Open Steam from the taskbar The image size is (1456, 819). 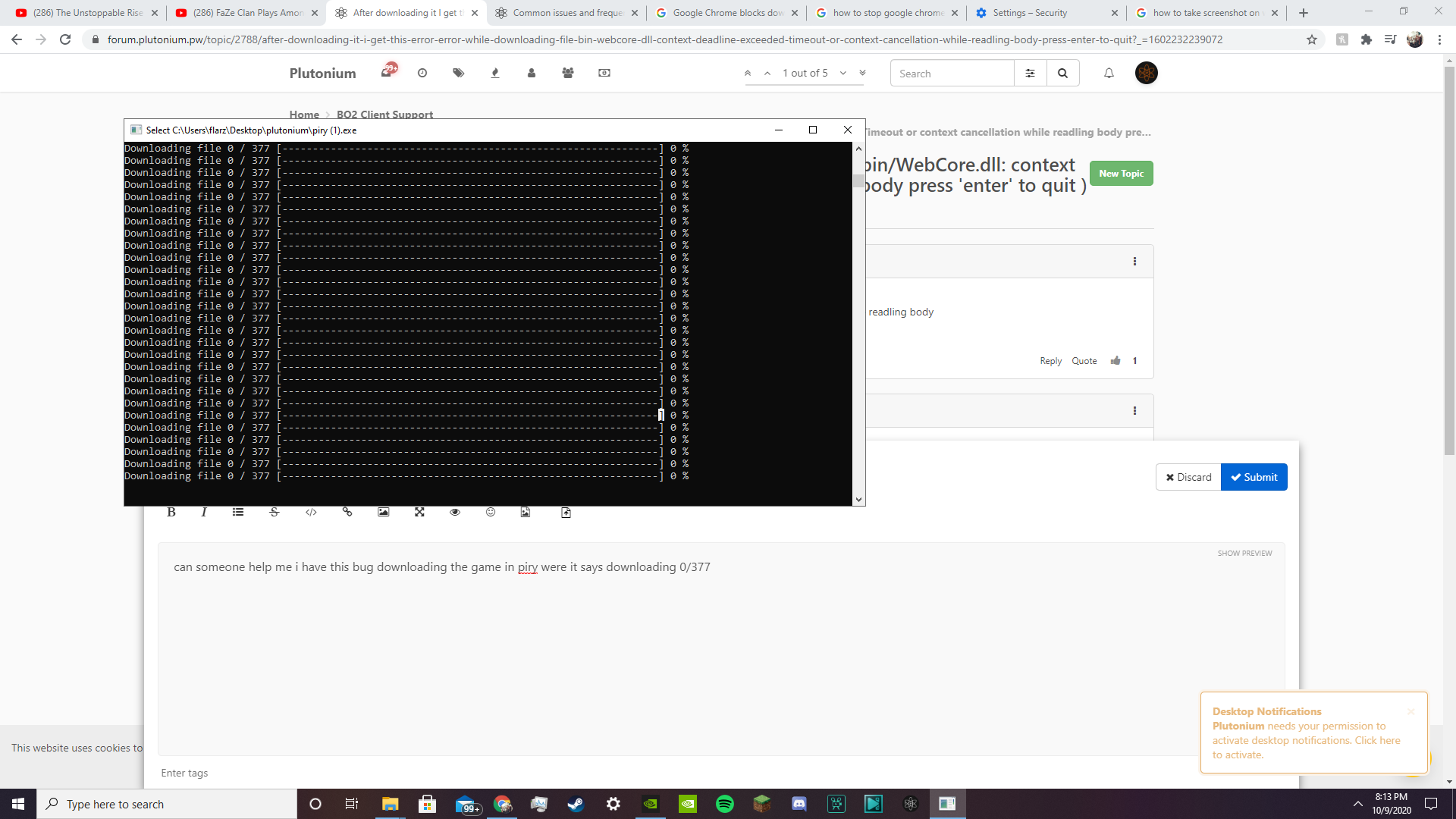(x=576, y=804)
